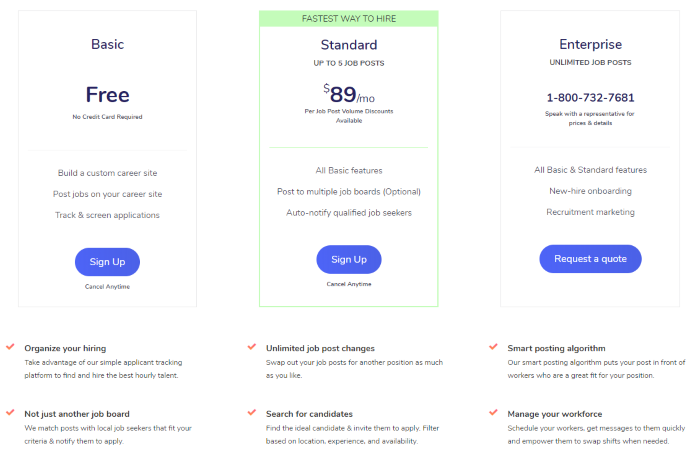This screenshot has width=700, height=456.
Task: Select the Basic plan heading
Action: pyautogui.click(x=107, y=44)
